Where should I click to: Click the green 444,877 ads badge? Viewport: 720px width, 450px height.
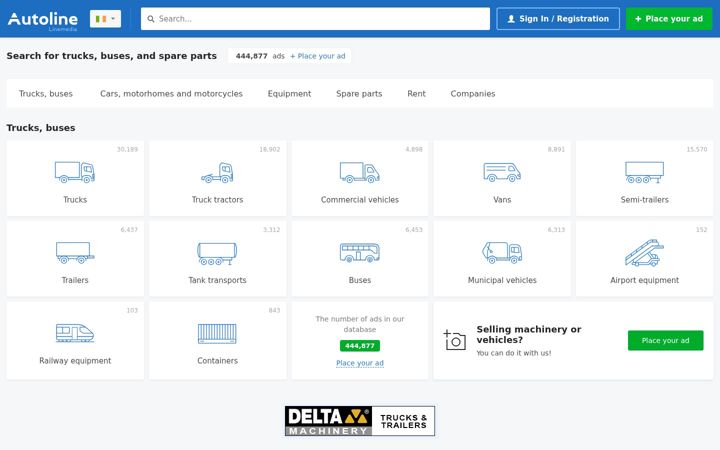(360, 346)
